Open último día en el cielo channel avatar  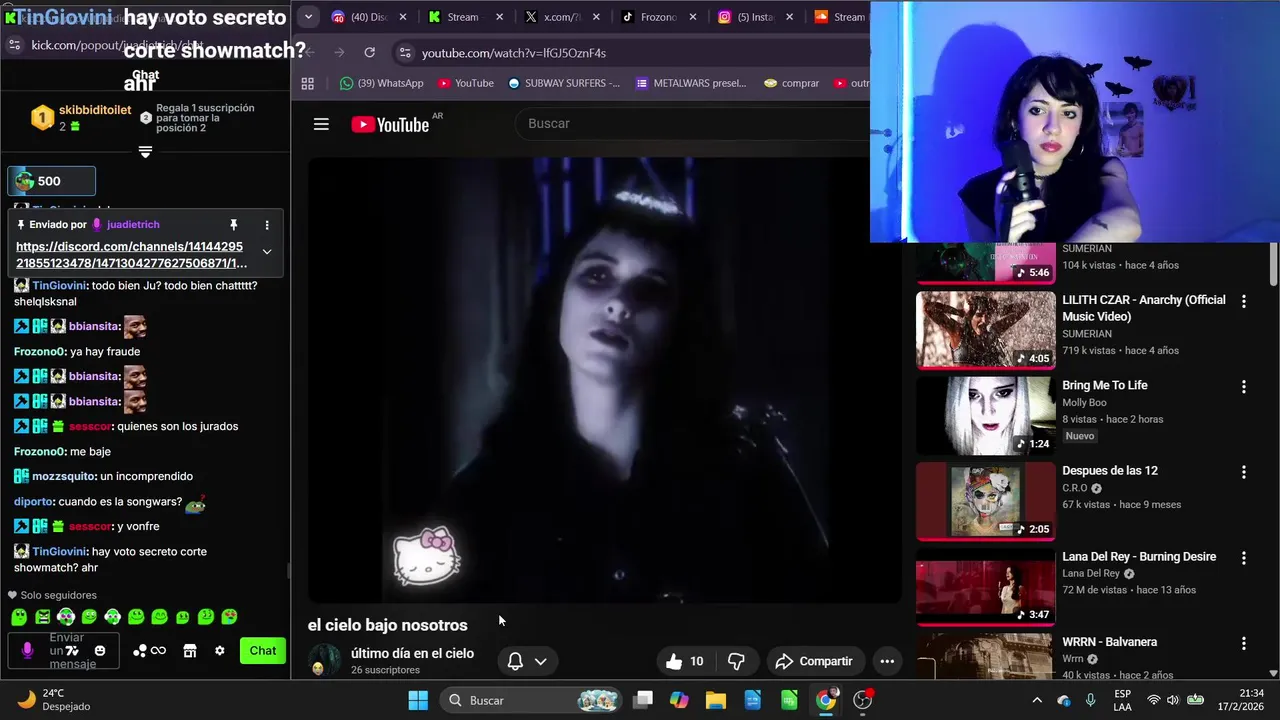[324, 661]
